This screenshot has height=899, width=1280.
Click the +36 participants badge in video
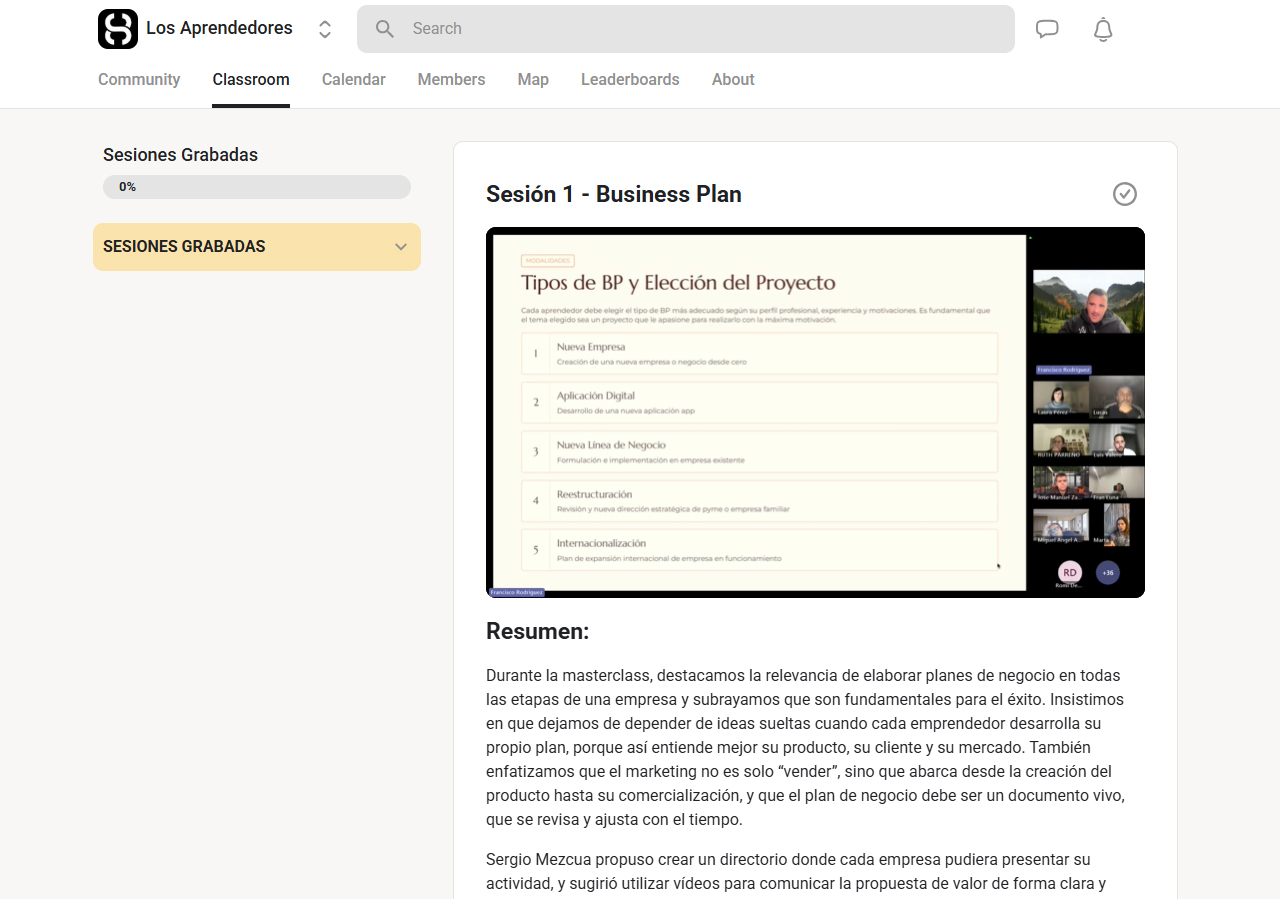point(1107,573)
